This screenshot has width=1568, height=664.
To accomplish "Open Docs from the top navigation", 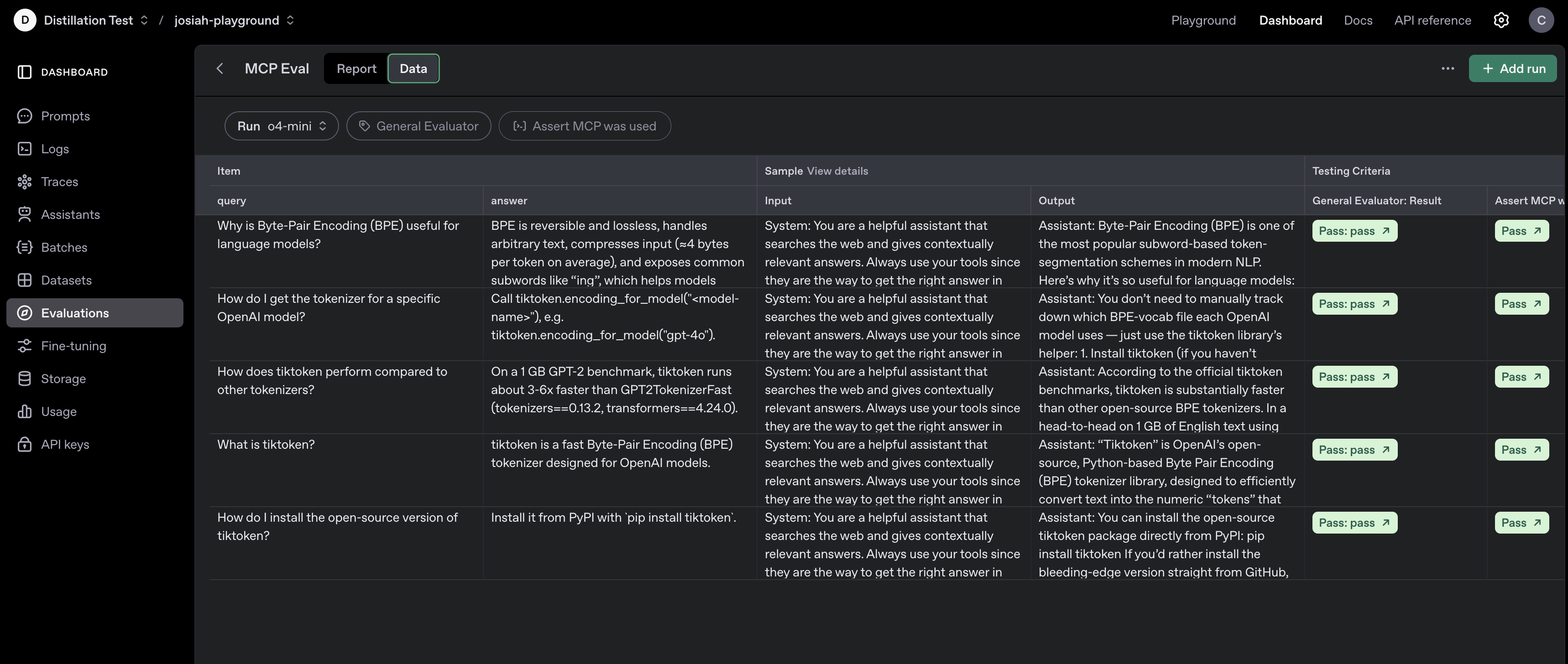I will click(1358, 20).
